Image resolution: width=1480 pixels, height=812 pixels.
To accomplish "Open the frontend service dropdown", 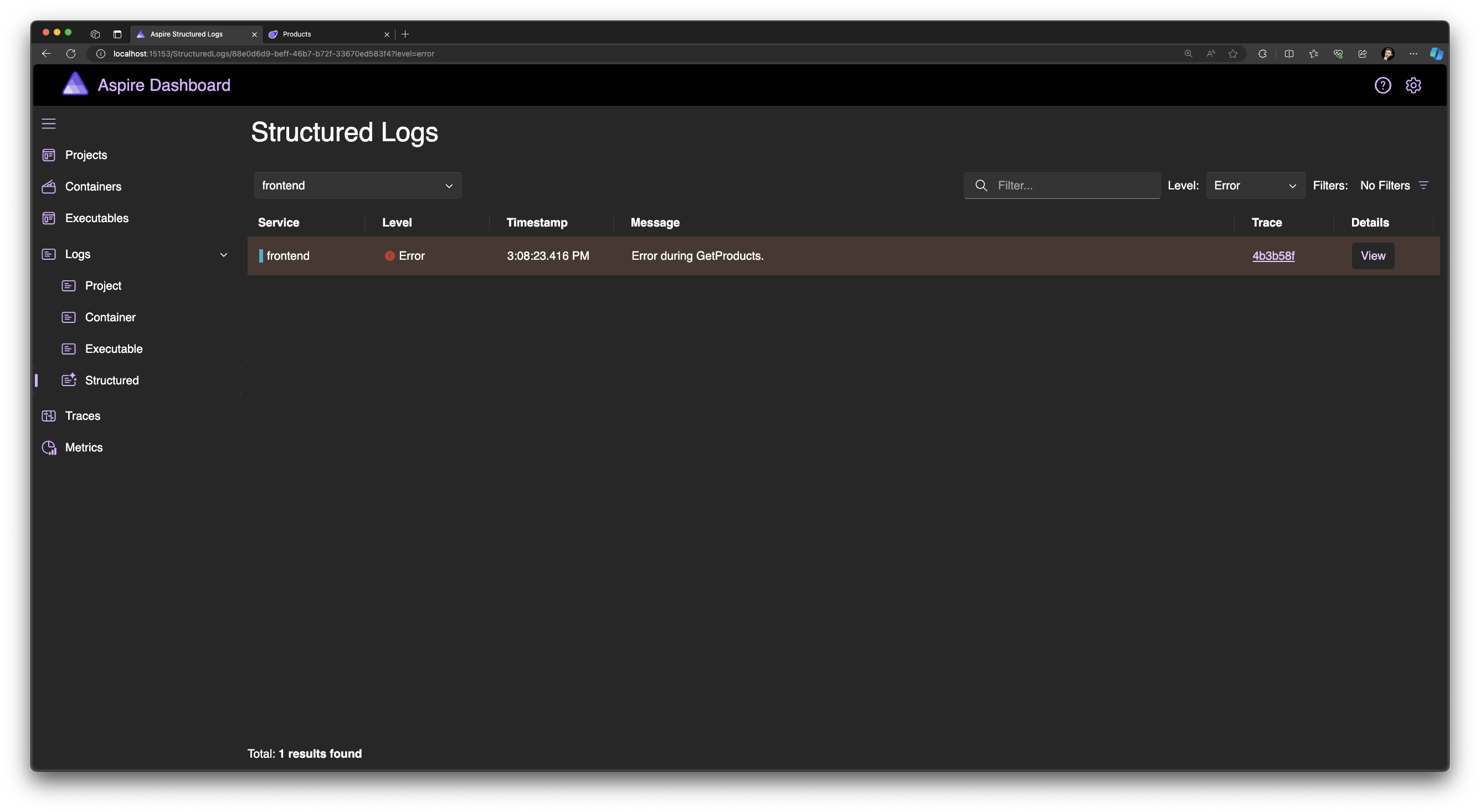I will pyautogui.click(x=357, y=186).
